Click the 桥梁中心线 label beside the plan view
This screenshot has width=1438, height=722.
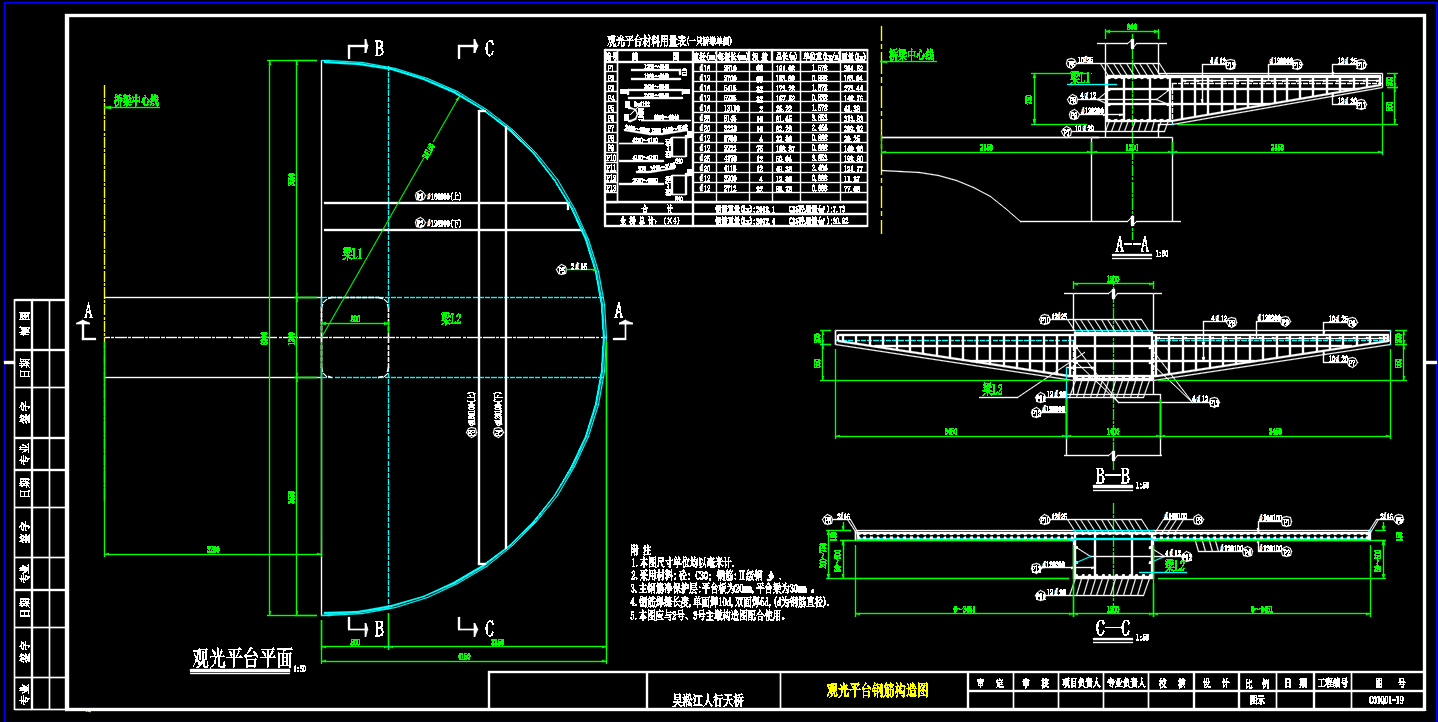[x=132, y=101]
